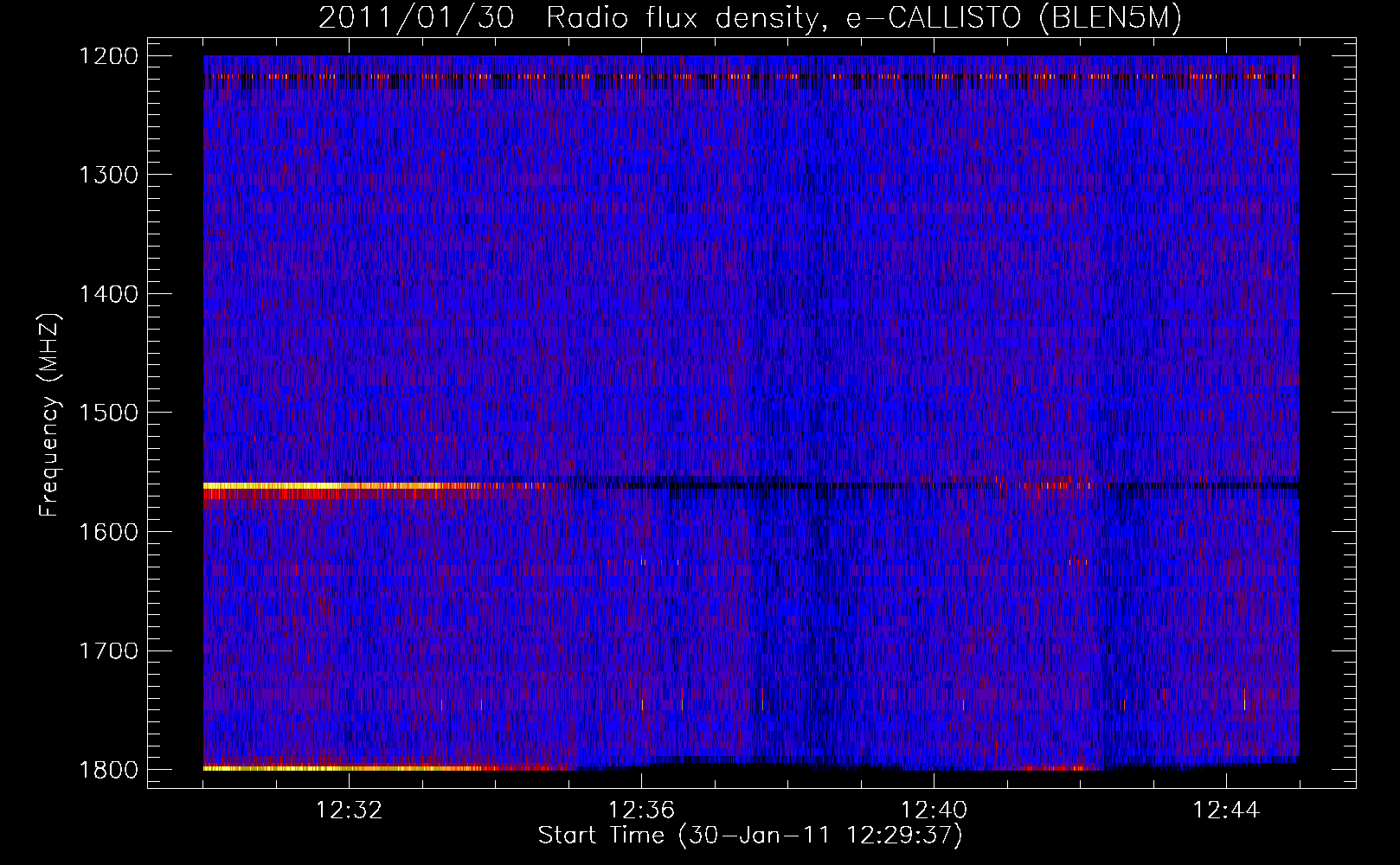Click the "Start Time (30-Jan-11 12:29:37)" axis label

[x=750, y=836]
